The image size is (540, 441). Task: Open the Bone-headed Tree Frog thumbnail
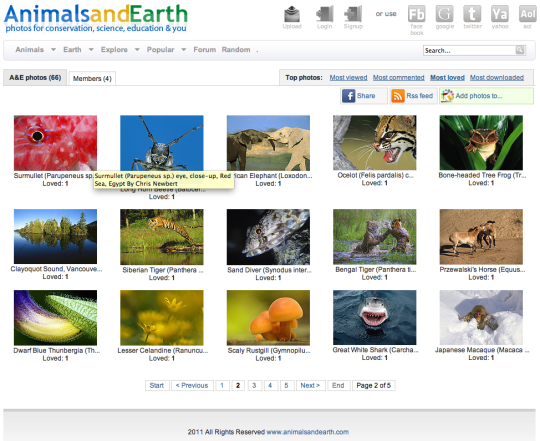(481, 143)
